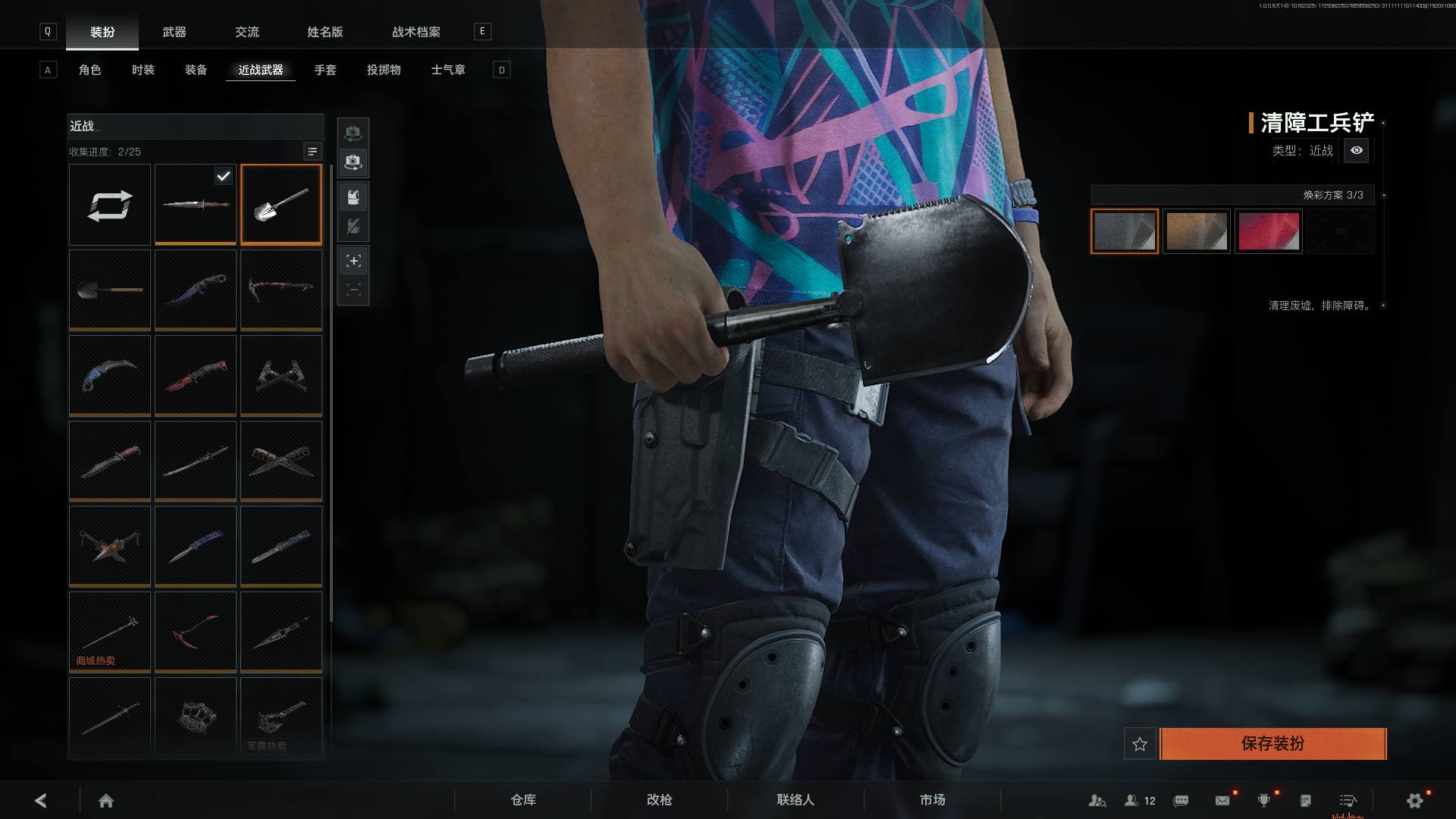Open the trophy achievements icon
This screenshot has height=819, width=1456.
click(1264, 801)
